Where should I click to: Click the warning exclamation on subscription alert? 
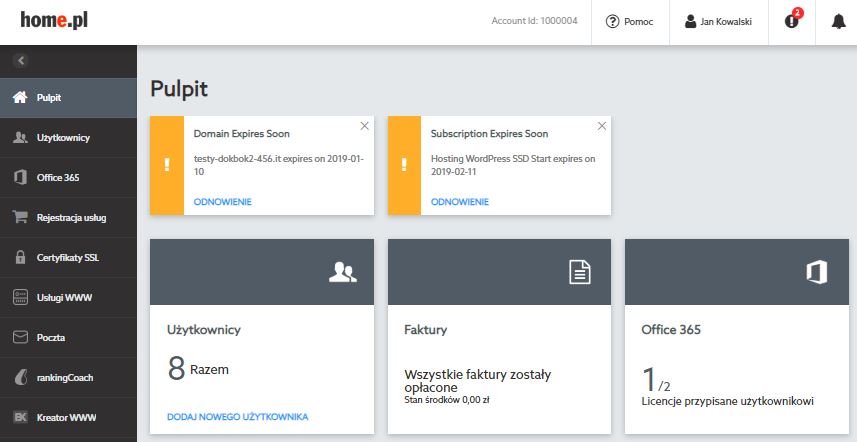pos(404,165)
